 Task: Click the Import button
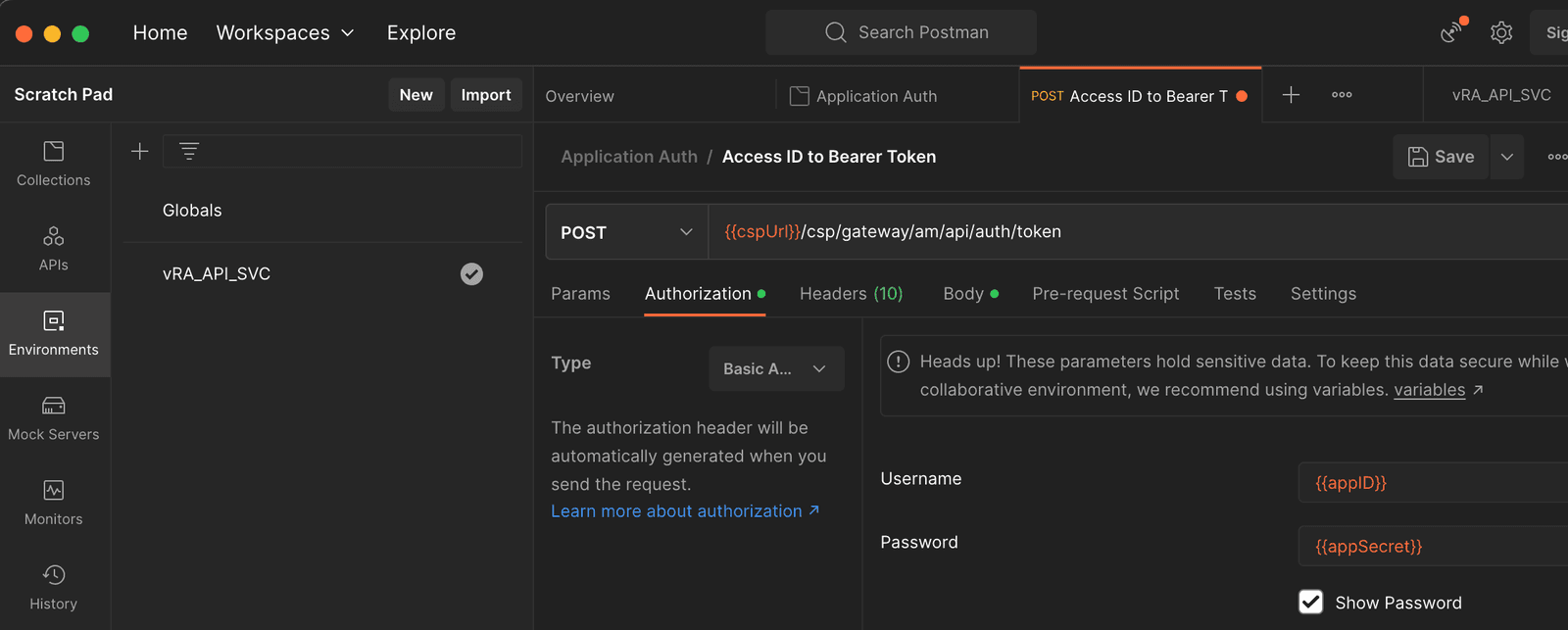(x=486, y=95)
